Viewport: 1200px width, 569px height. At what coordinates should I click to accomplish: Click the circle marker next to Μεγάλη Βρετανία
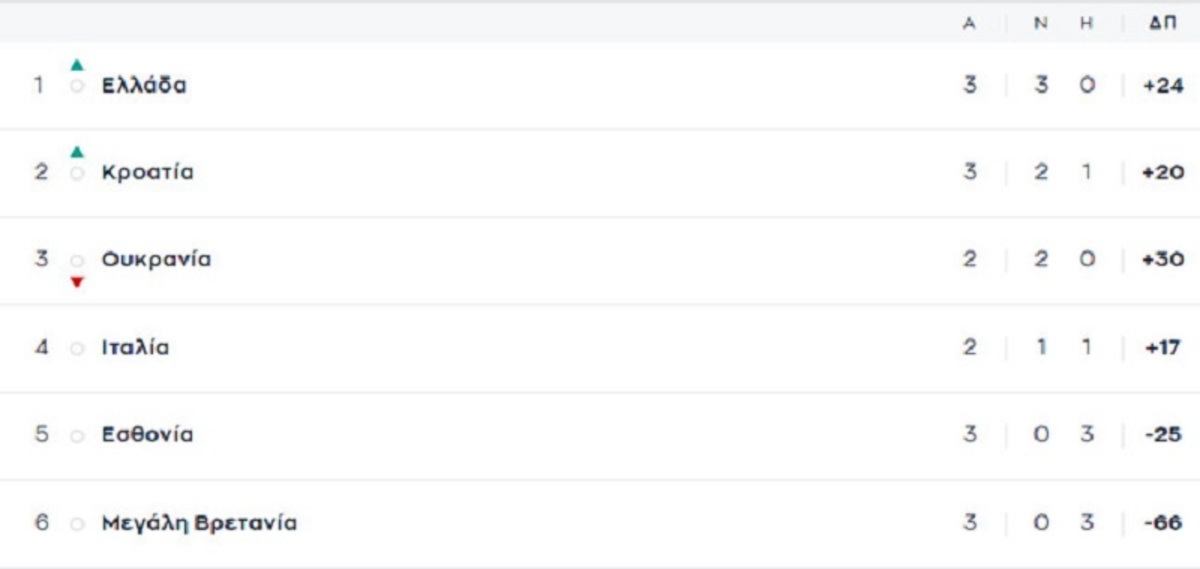tap(77, 524)
